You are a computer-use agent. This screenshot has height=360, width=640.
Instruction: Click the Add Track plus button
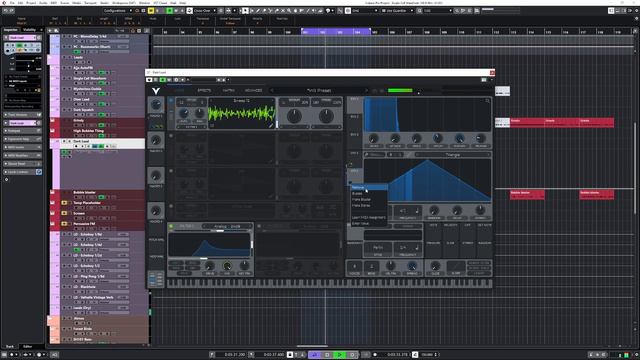[x=50, y=30]
